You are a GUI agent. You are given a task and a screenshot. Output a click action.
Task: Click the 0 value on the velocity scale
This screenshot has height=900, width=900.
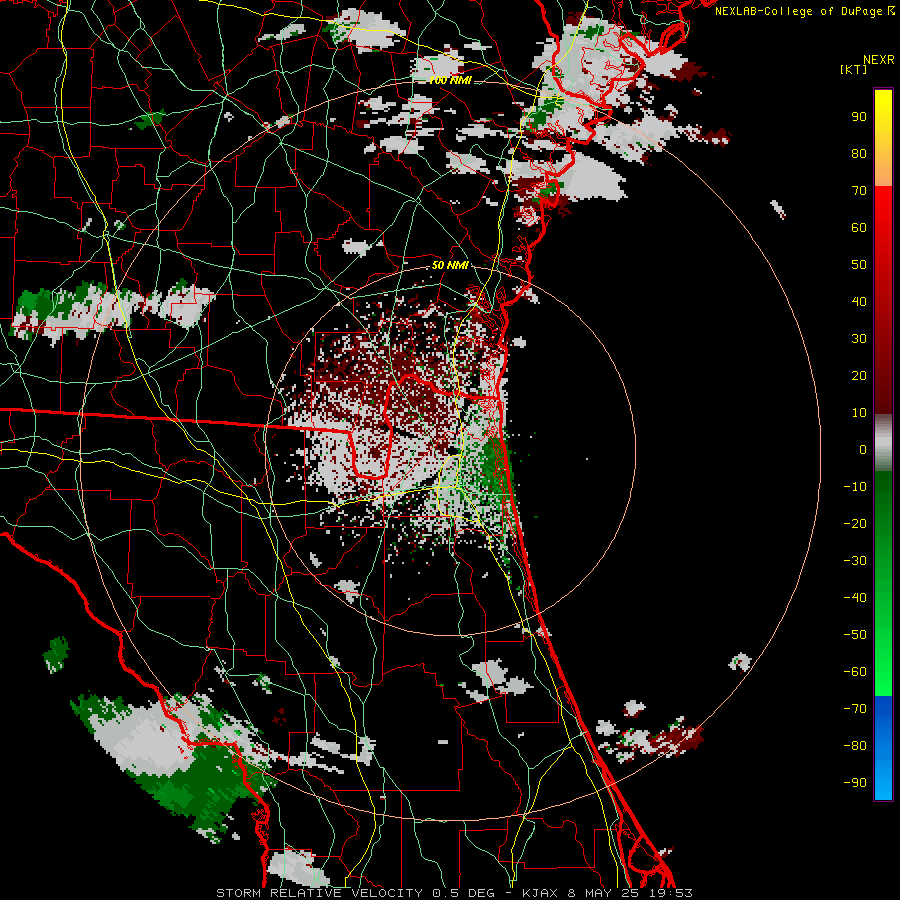click(863, 450)
